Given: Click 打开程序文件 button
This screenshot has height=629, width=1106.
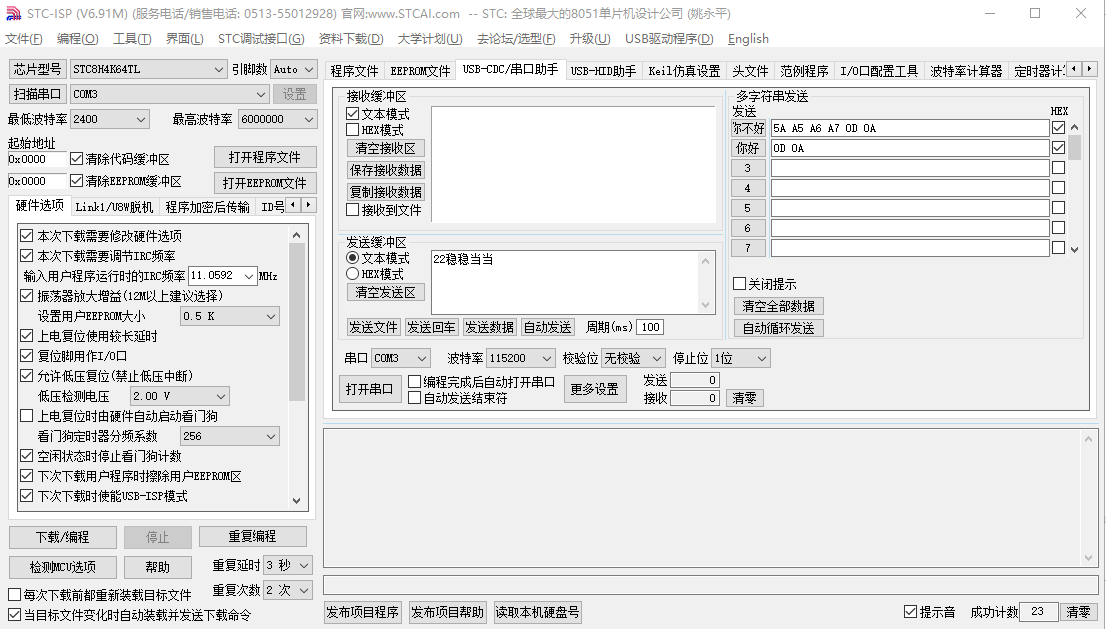Looking at the screenshot, I should [265, 157].
